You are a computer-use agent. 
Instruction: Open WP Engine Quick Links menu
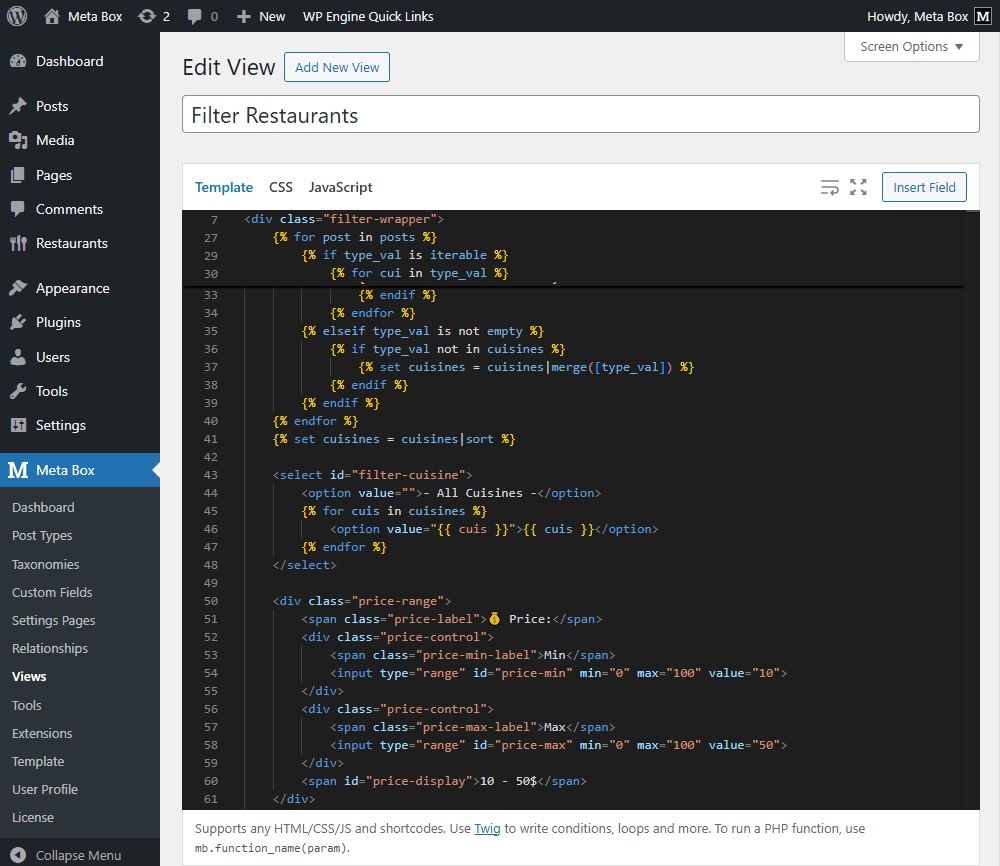coord(368,16)
